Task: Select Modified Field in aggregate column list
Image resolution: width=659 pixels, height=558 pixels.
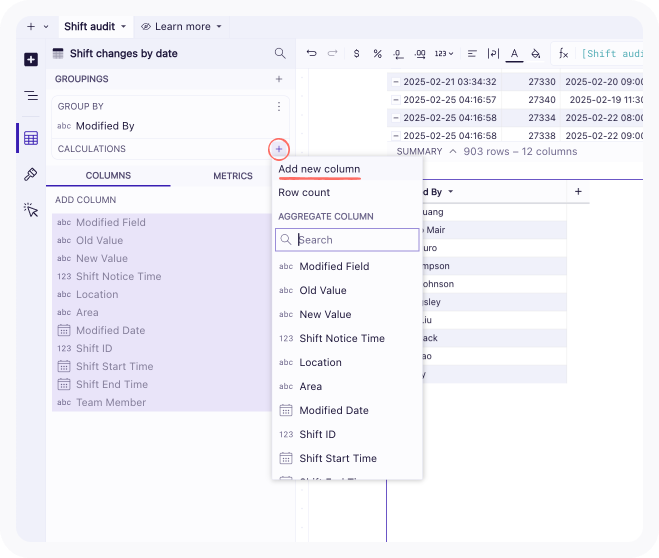Action: point(347,266)
